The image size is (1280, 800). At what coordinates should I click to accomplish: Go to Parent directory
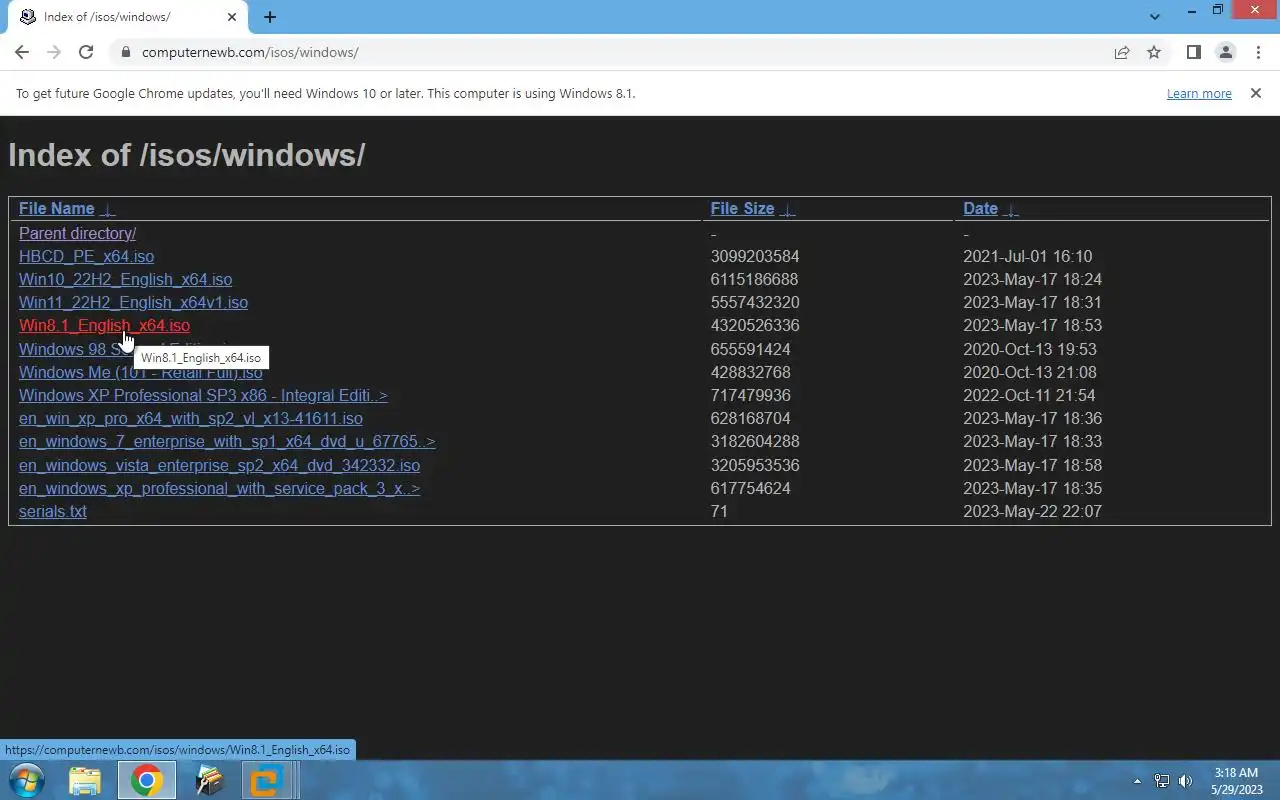[77, 233]
